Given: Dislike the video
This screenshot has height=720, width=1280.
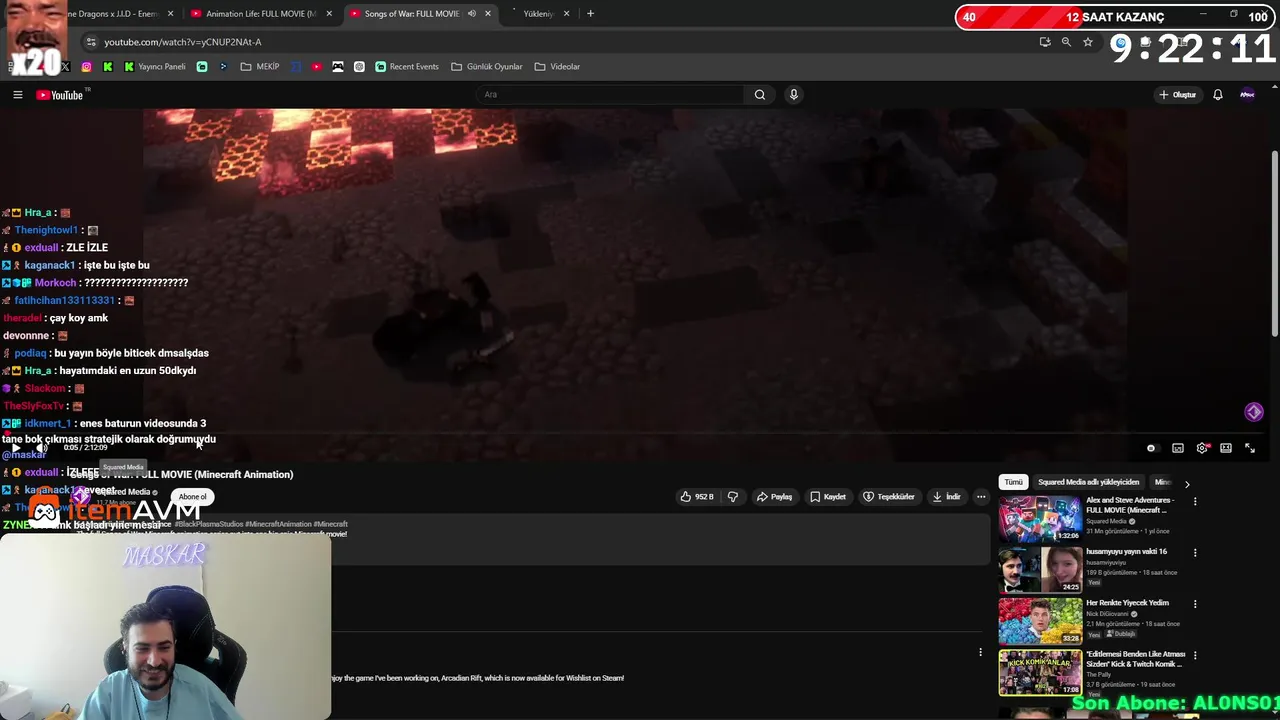Looking at the screenshot, I should [733, 497].
